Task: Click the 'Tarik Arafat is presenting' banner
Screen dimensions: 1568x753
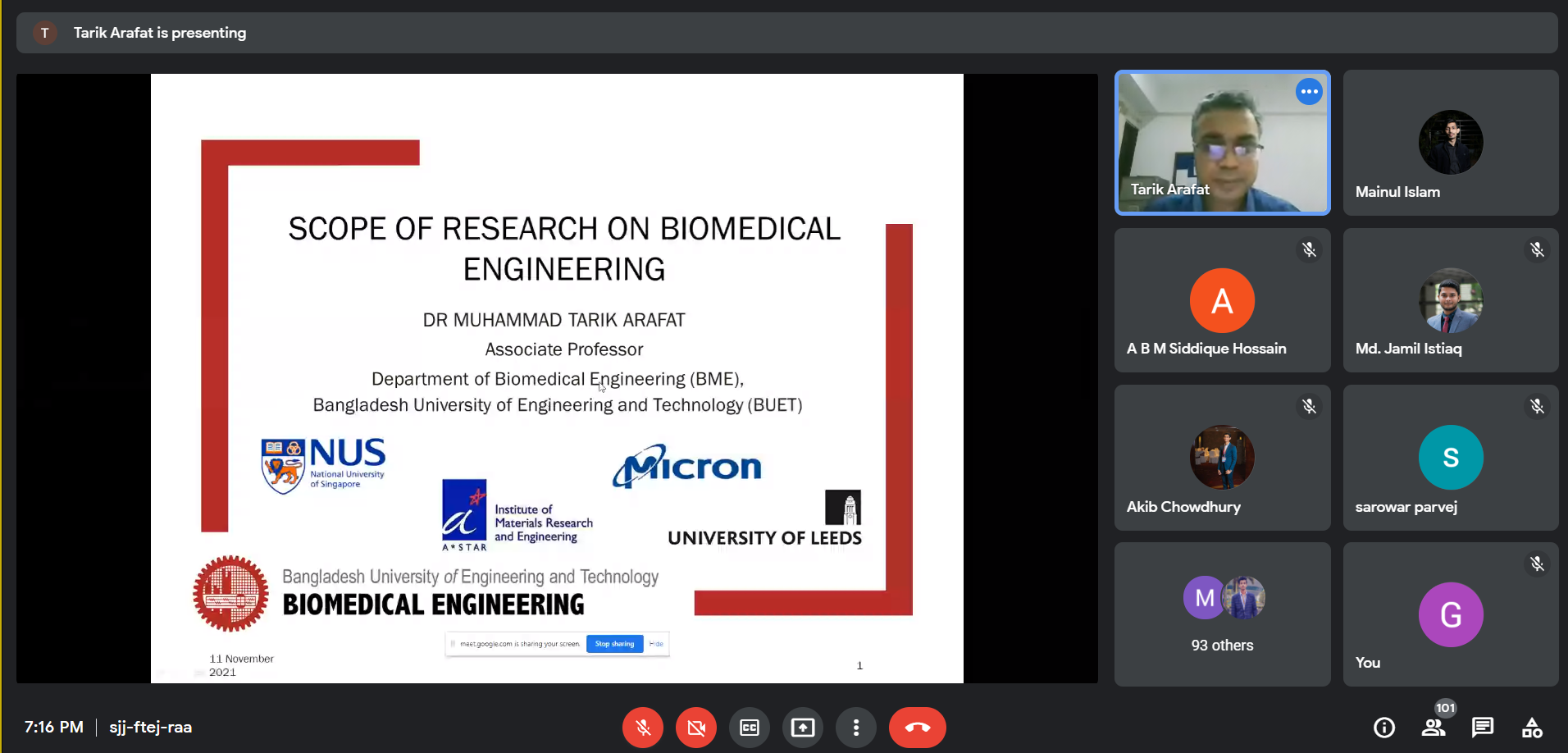Action: pyautogui.click(x=160, y=33)
